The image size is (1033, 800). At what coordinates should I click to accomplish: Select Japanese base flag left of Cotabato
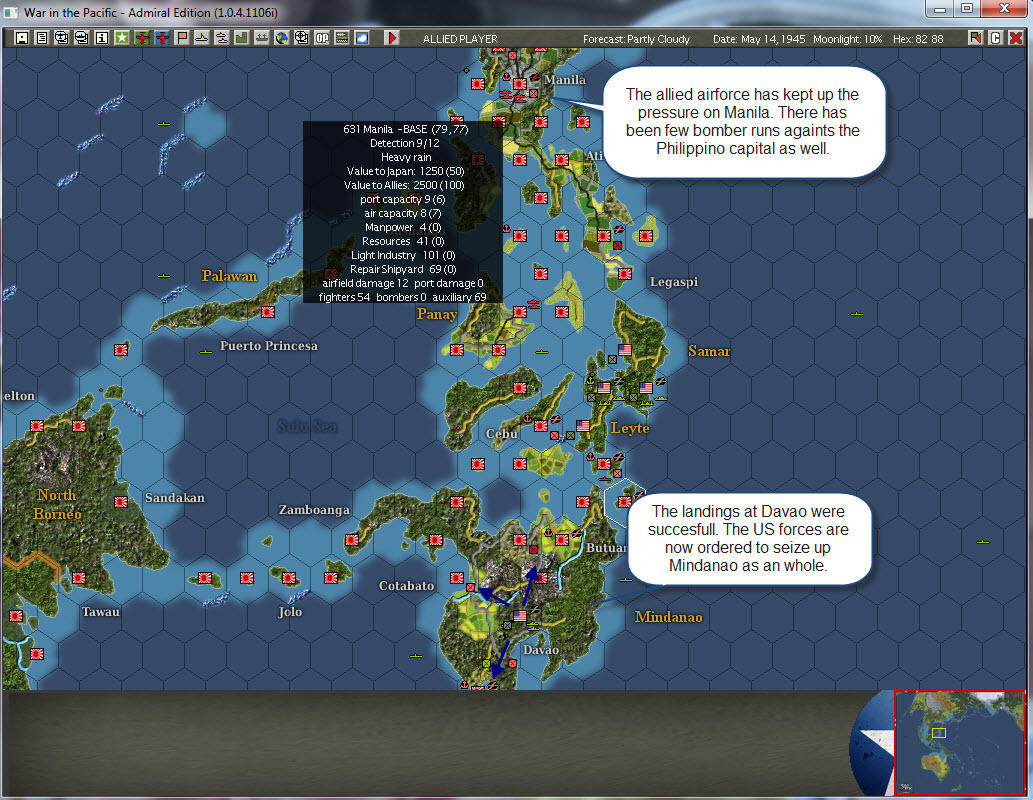pos(457,578)
